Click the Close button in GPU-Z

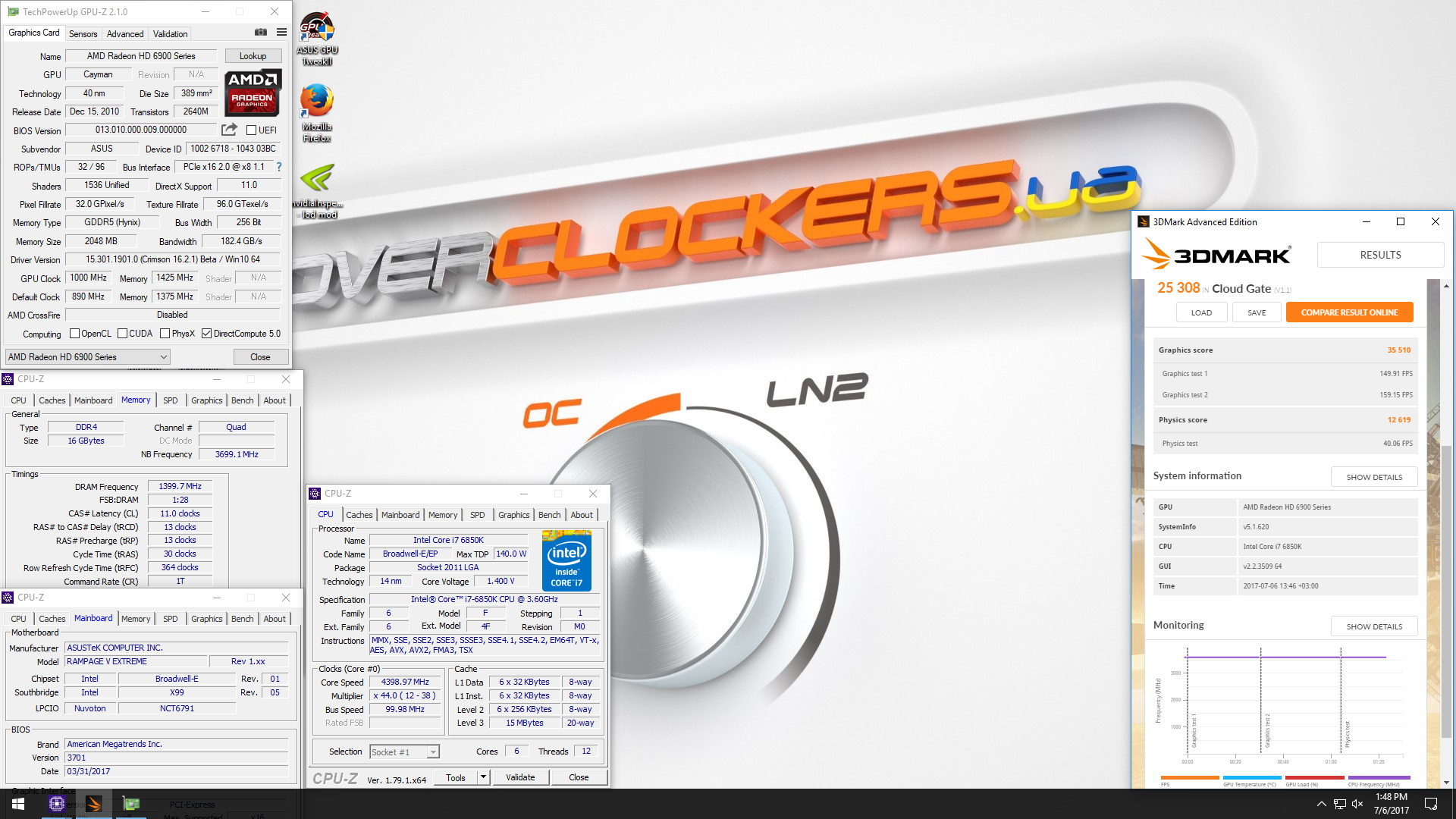(x=260, y=357)
